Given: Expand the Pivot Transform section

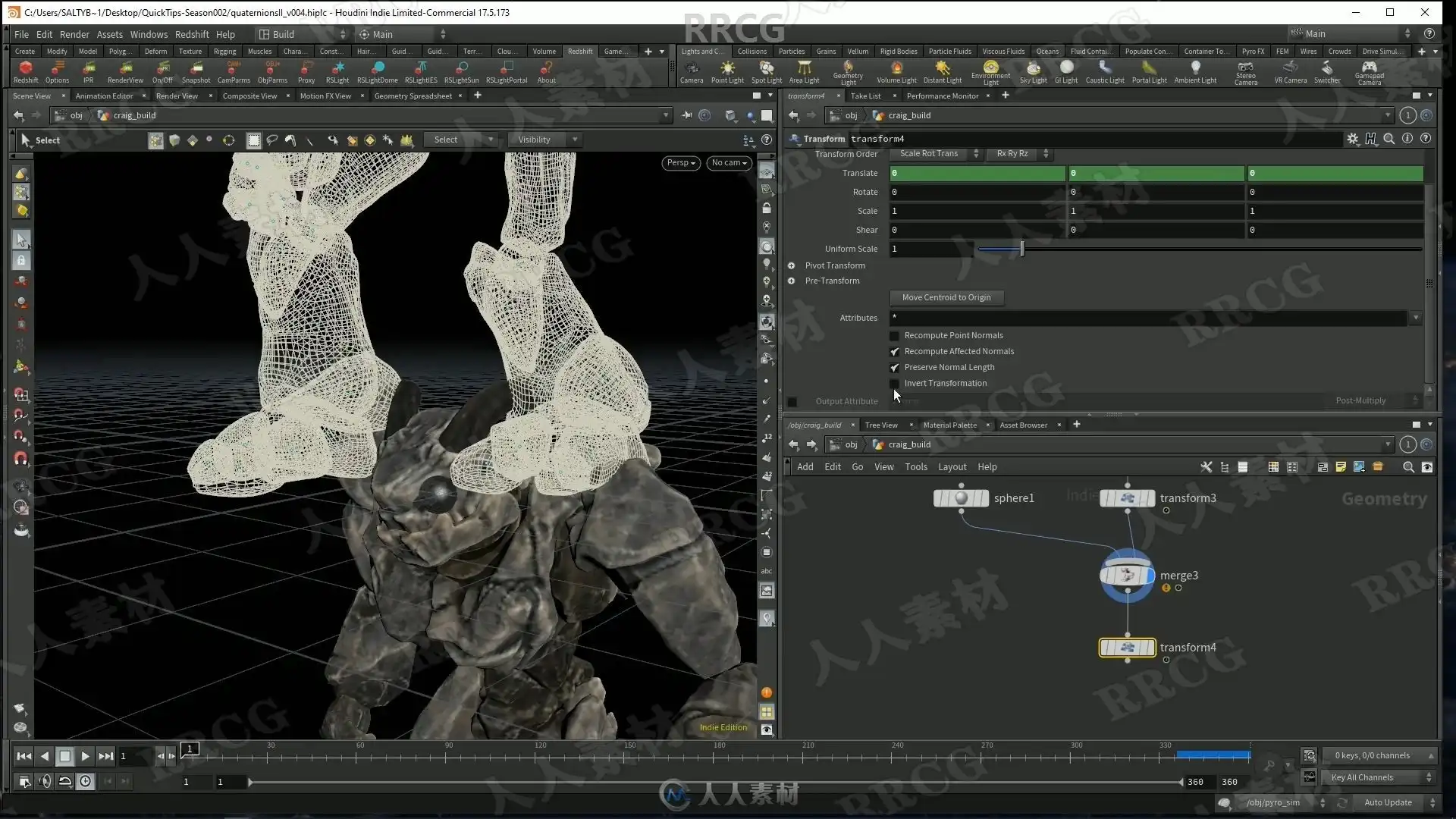Looking at the screenshot, I should pos(792,265).
